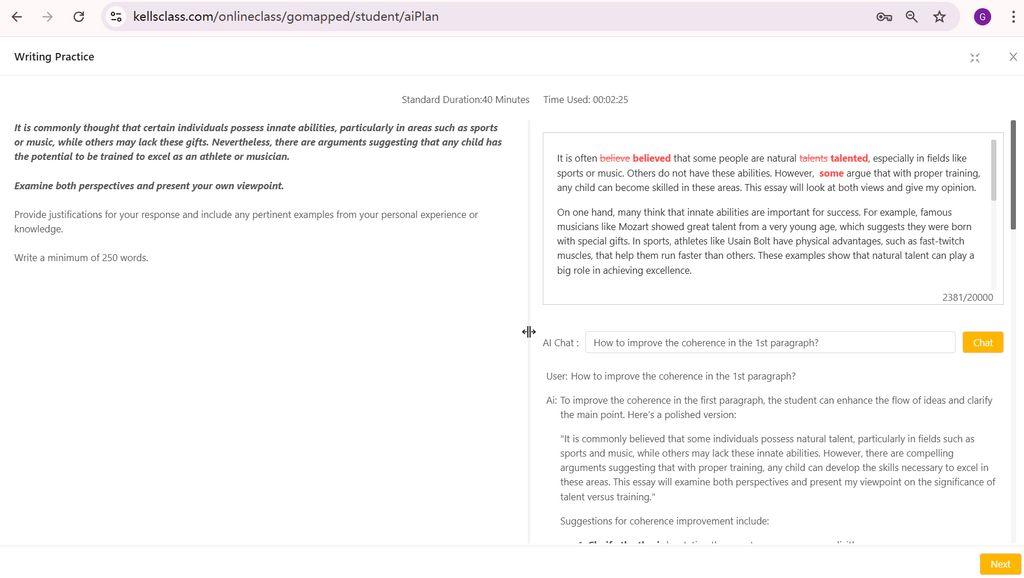This screenshot has width=1024, height=578.
Task: Click the expand panel icon in Writing Practice header
Action: click(974, 57)
